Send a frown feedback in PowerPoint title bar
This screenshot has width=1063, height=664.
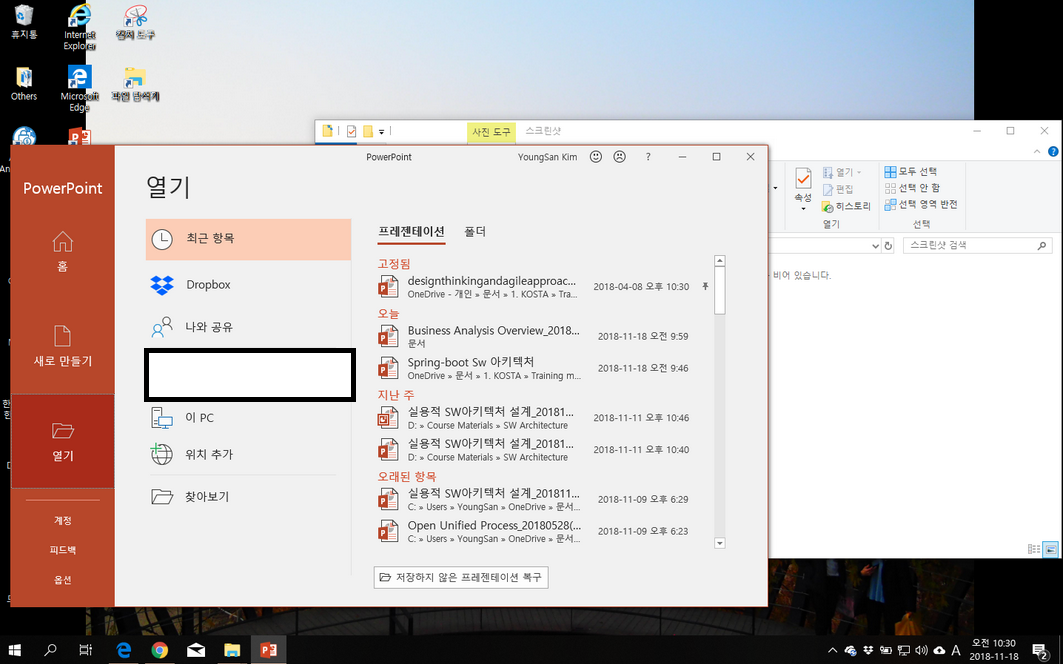pyautogui.click(x=620, y=157)
